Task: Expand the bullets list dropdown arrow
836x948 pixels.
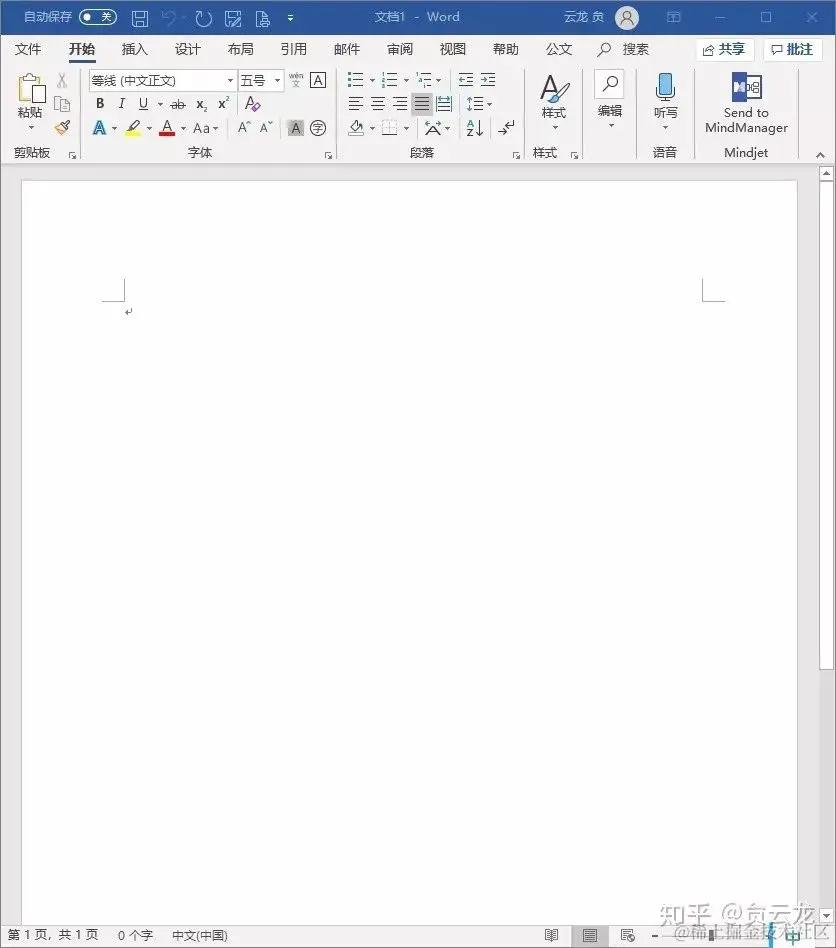Action: pos(372,80)
